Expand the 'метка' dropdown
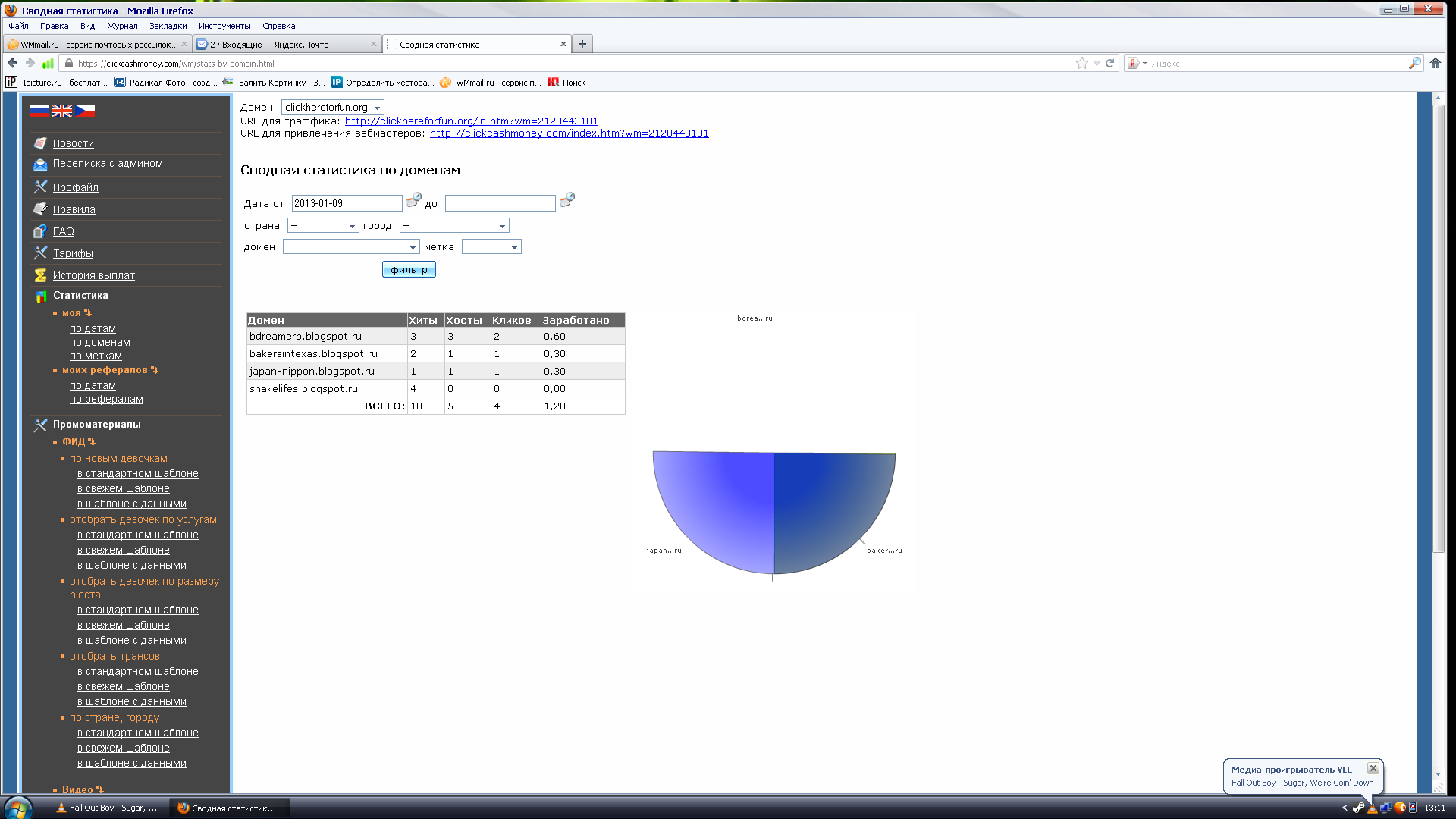 pos(491,247)
